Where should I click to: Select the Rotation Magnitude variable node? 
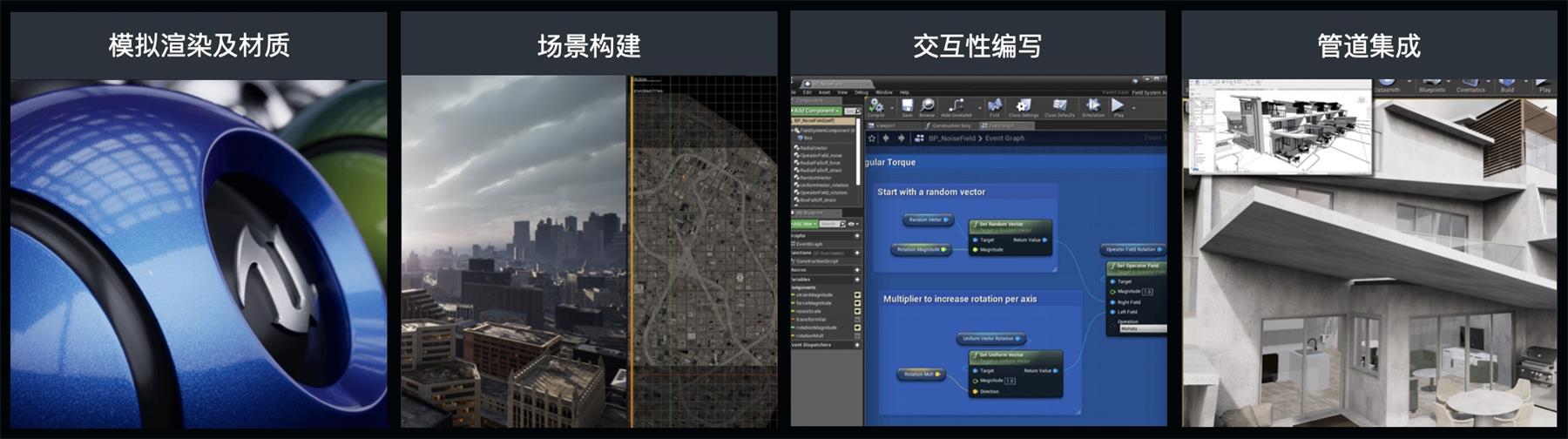pyautogui.click(x=921, y=249)
